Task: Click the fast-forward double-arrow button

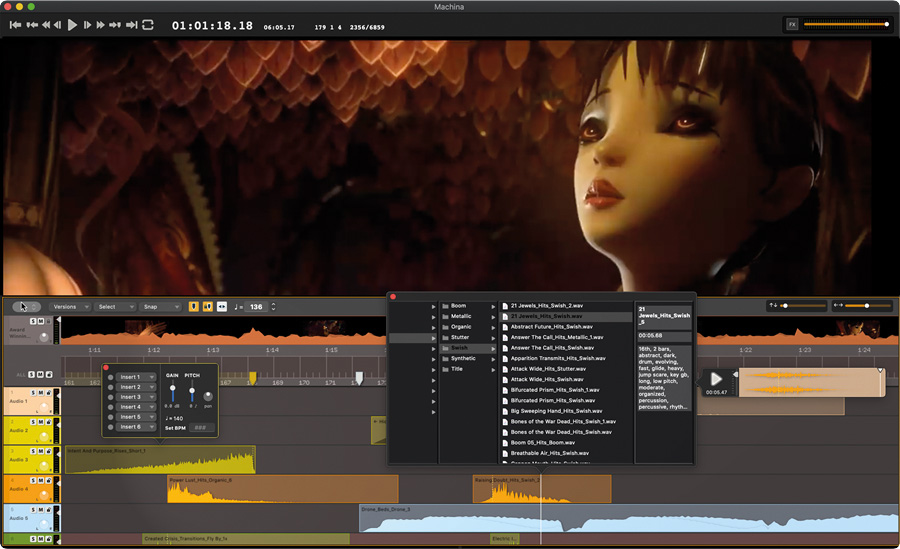Action: coord(100,25)
